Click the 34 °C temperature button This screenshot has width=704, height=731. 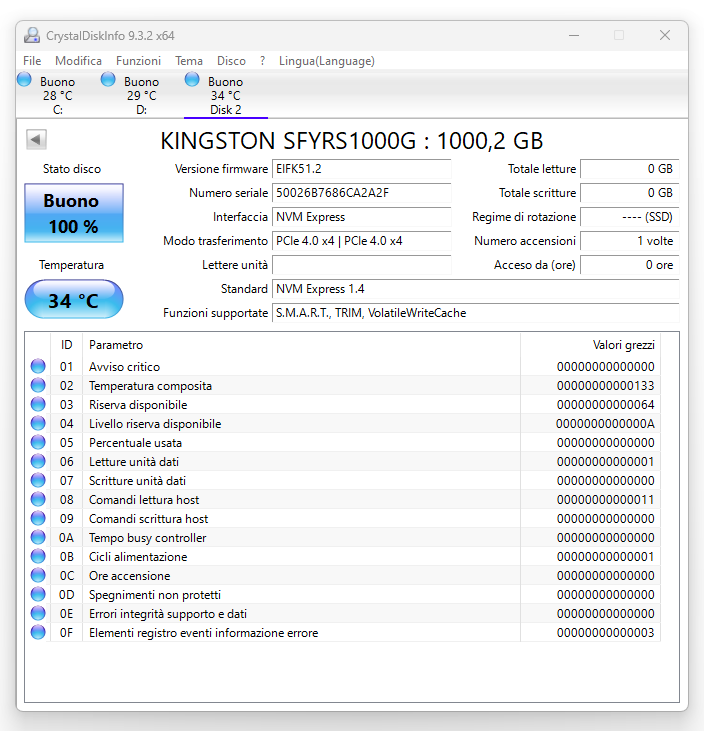coord(74,299)
